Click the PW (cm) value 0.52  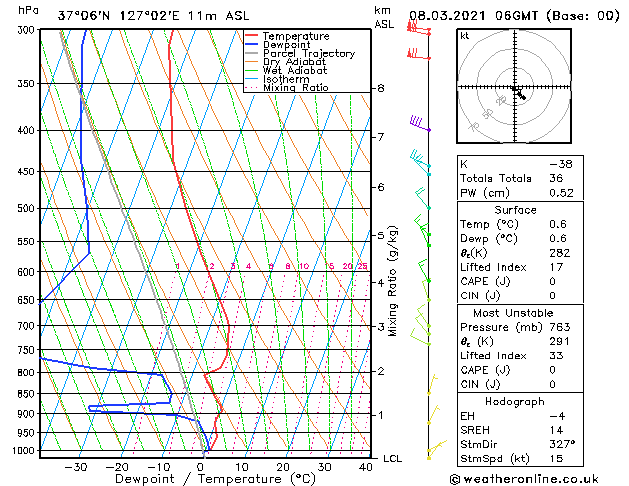click(x=561, y=193)
